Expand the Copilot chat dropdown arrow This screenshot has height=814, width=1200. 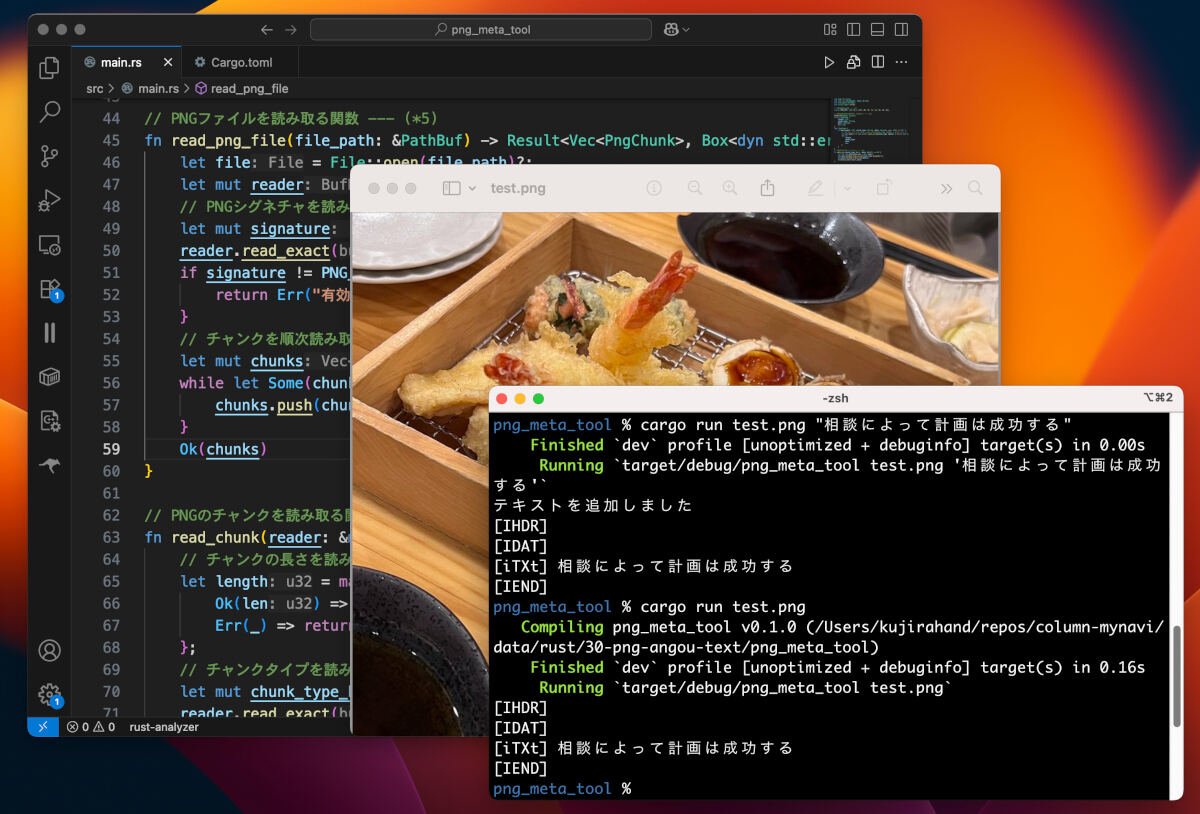pos(686,30)
